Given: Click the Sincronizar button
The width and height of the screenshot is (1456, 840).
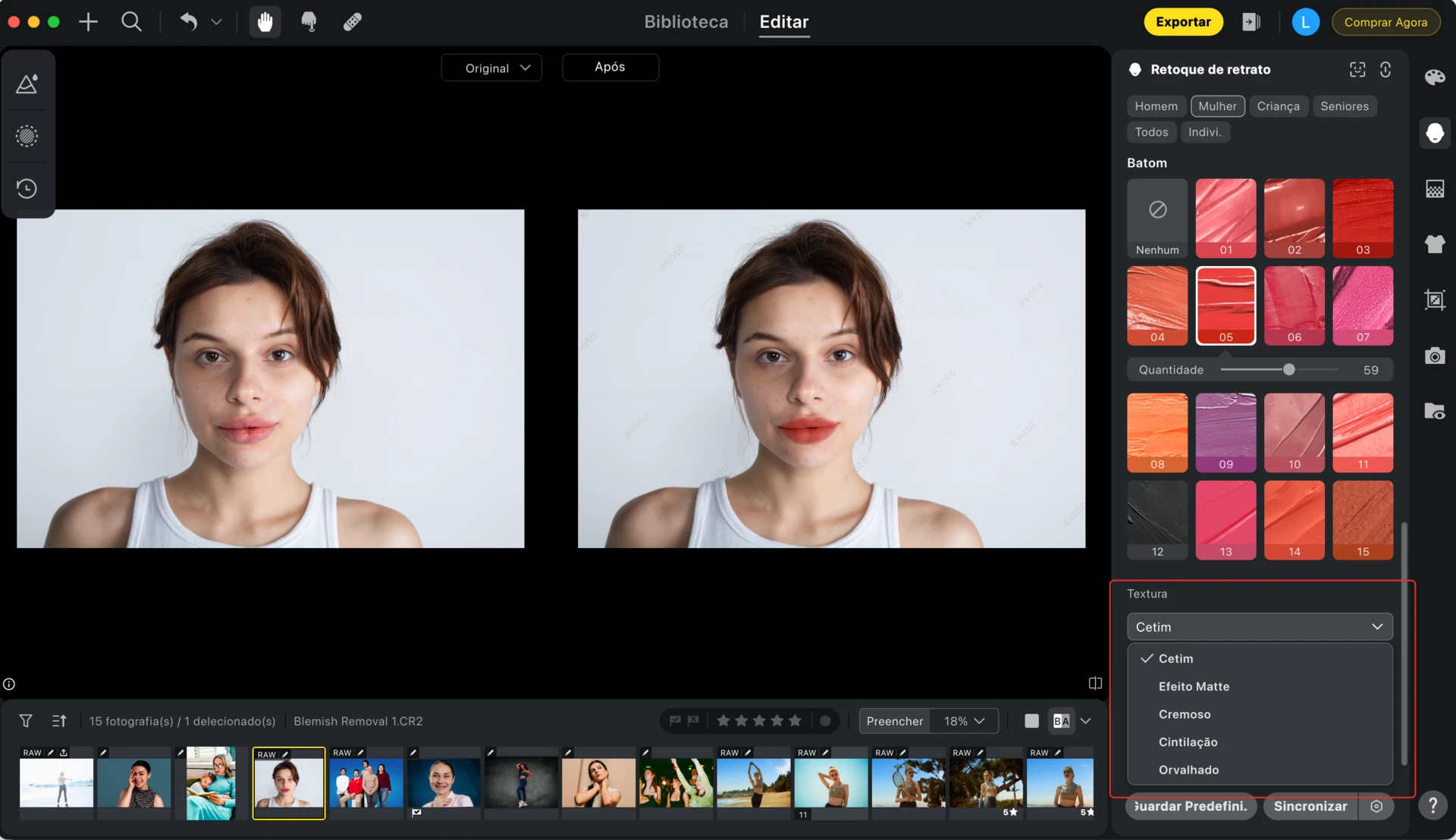Looking at the screenshot, I should [x=1310, y=806].
